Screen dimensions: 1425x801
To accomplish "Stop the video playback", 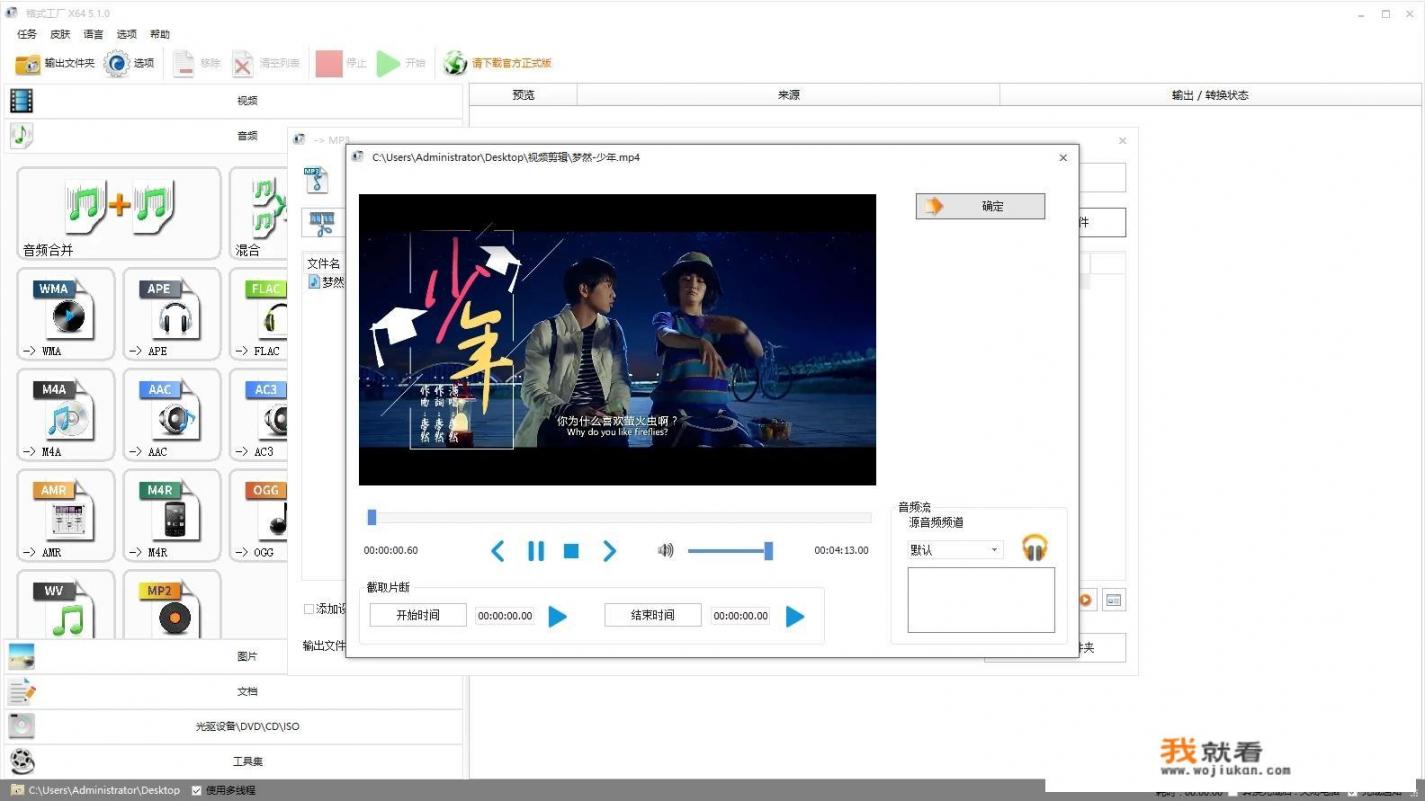I will click(x=571, y=551).
